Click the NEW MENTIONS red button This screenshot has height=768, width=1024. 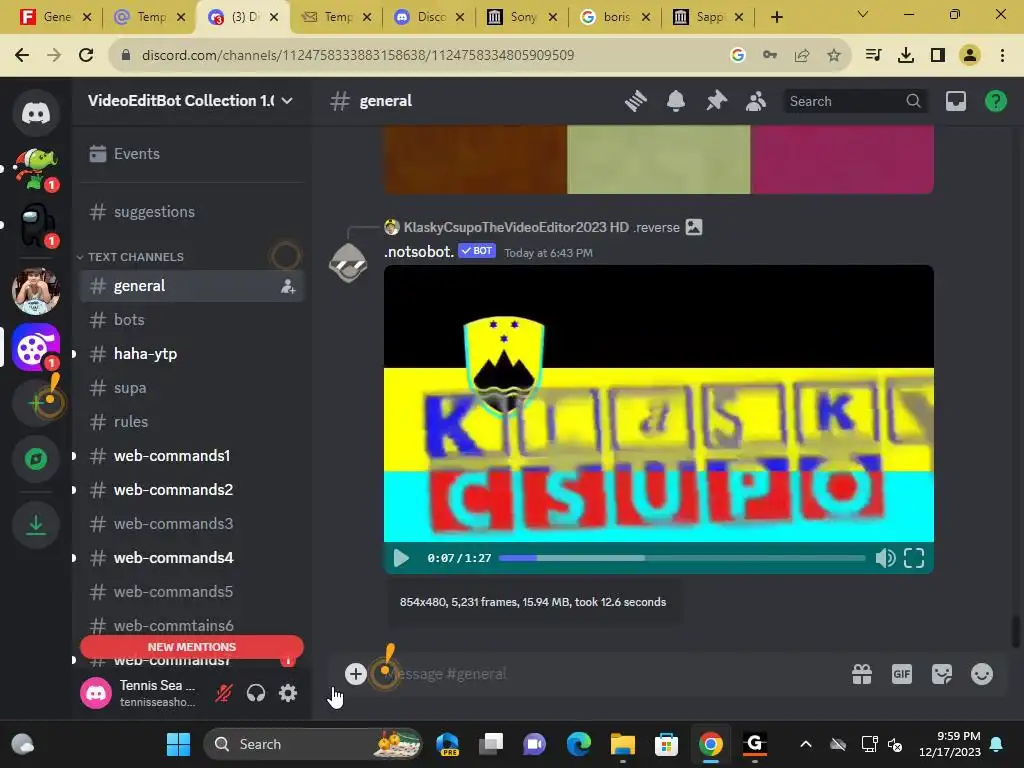192,647
